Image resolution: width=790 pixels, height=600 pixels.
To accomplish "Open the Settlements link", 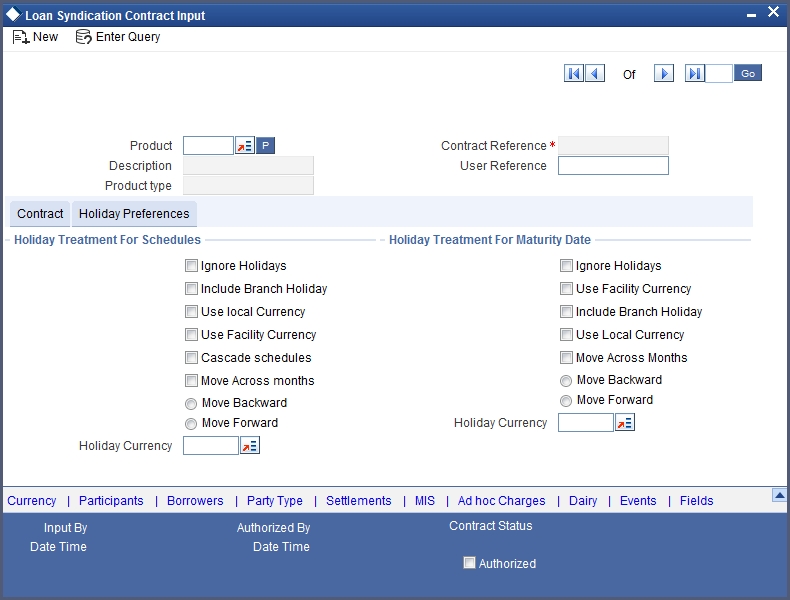I will click(359, 501).
